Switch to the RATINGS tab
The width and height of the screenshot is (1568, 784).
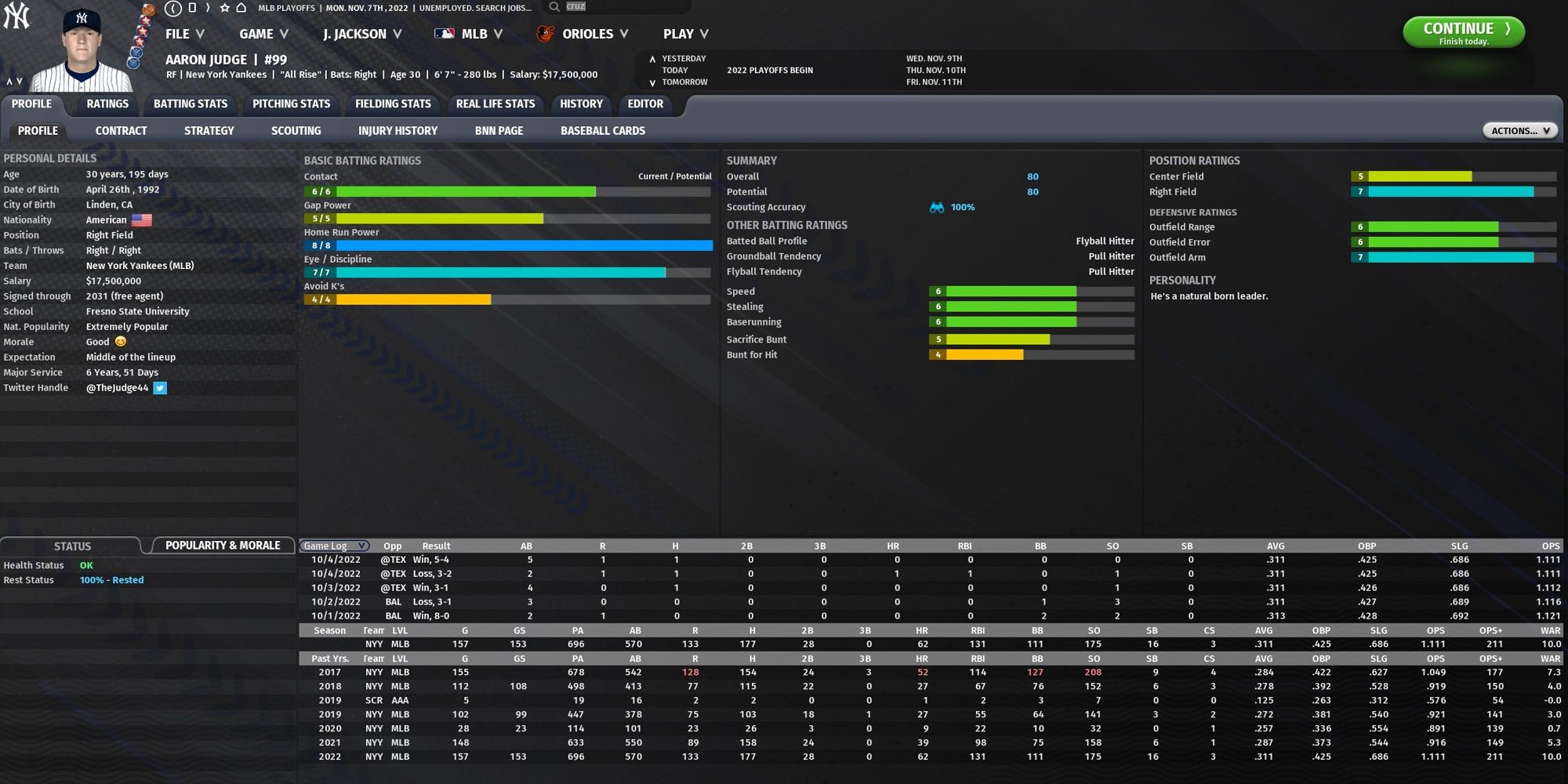click(107, 103)
